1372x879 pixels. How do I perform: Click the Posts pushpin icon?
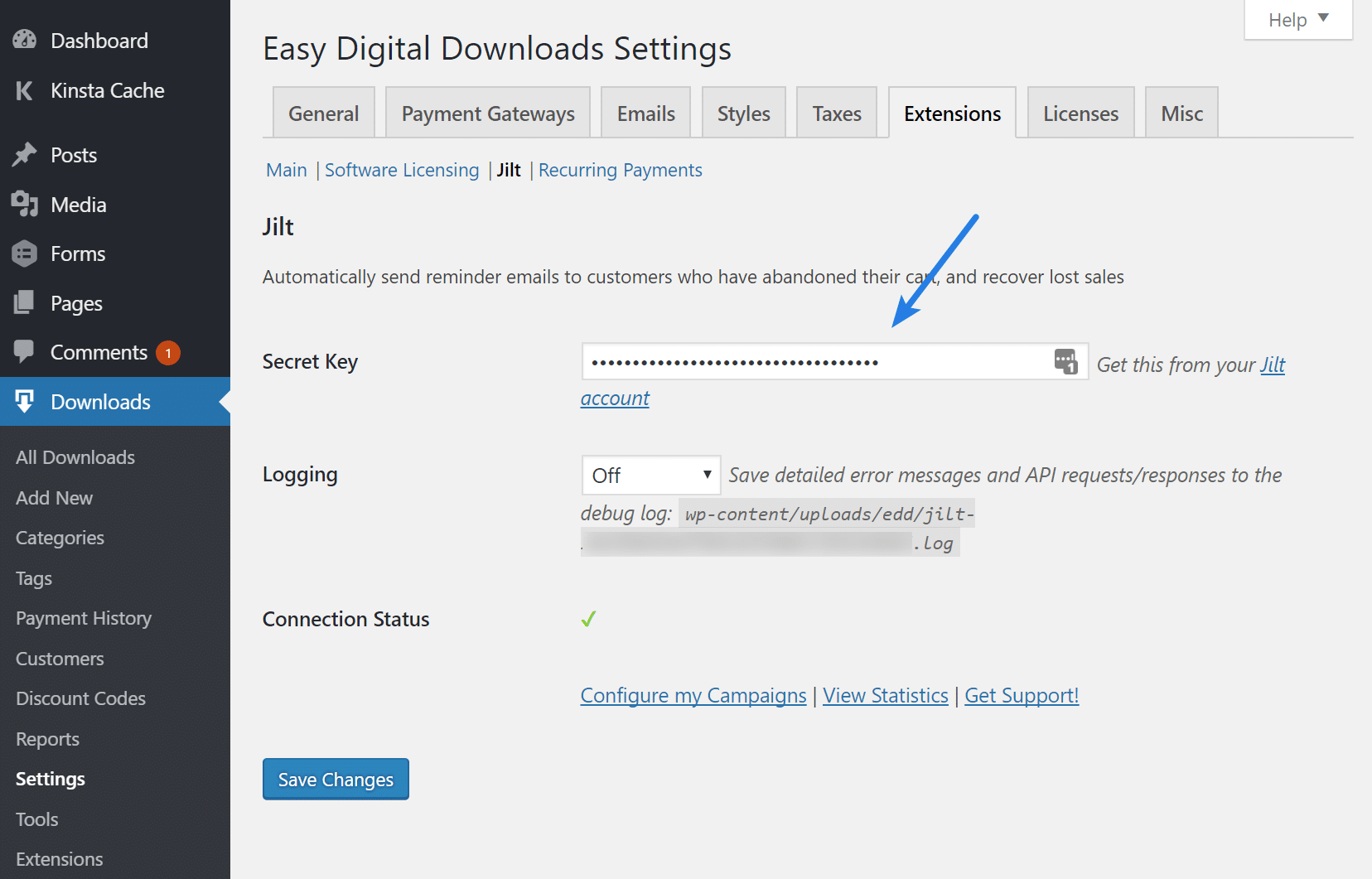coord(25,155)
